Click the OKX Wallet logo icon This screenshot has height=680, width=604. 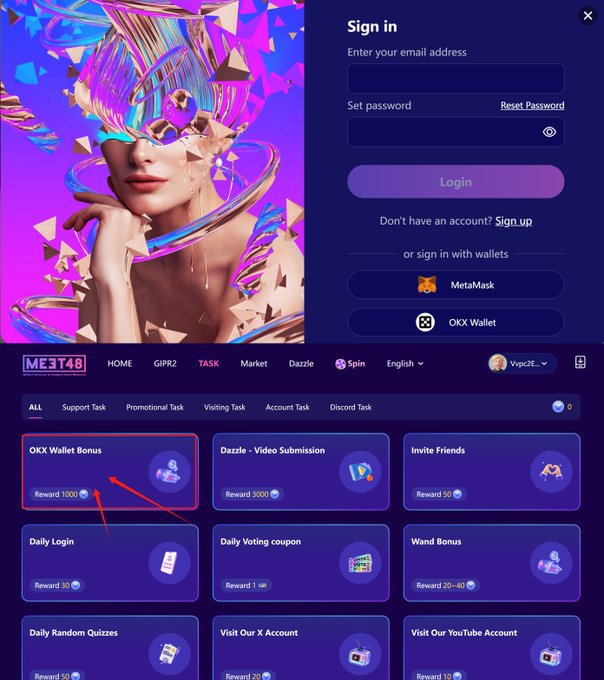tap(425, 322)
